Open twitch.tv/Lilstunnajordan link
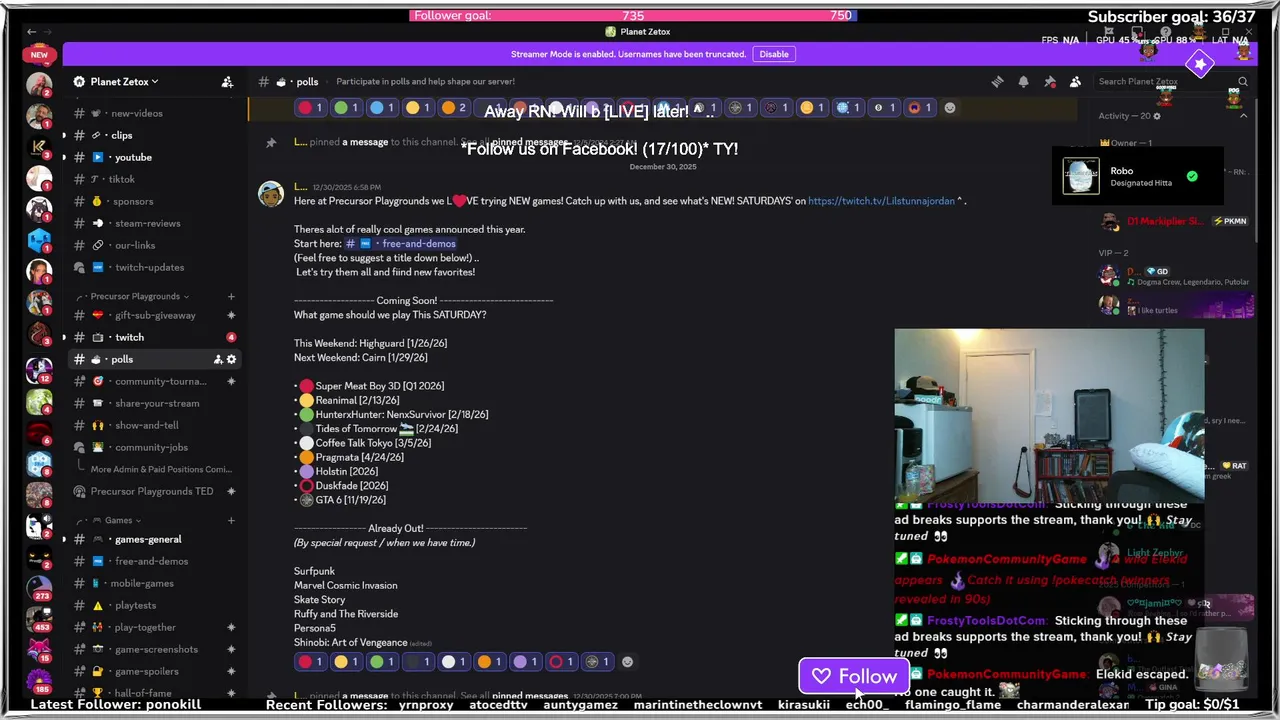Viewport: 1280px width, 720px height. click(881, 201)
